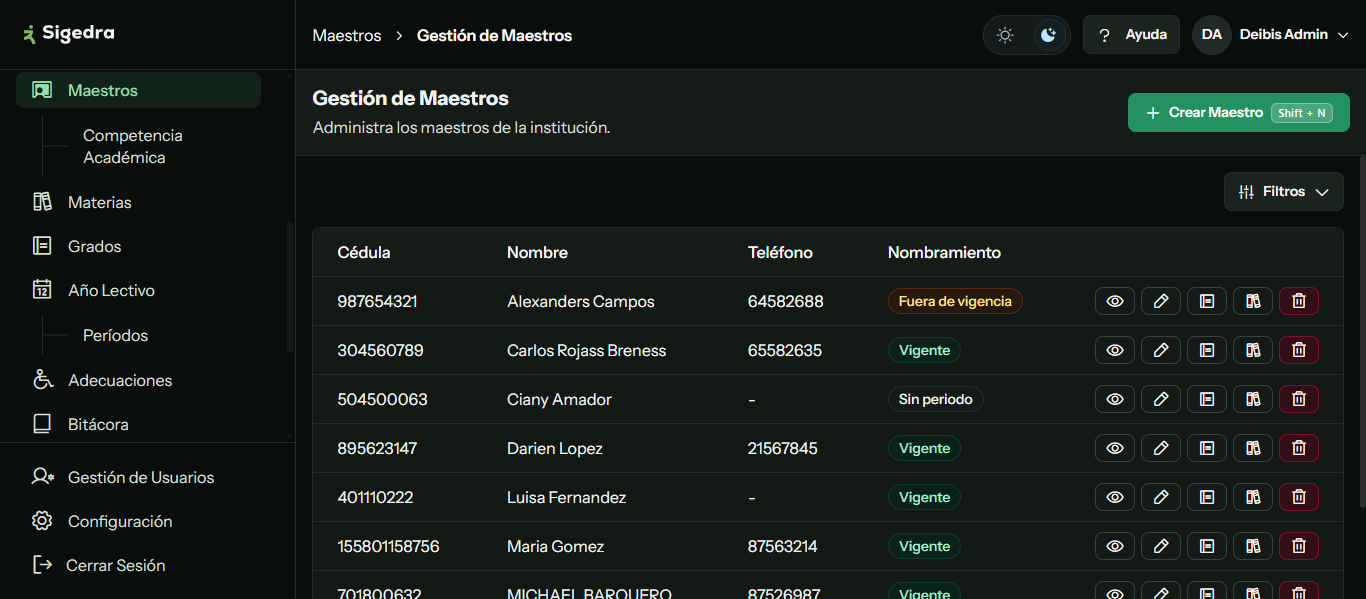View details of Darien Lopez
The height and width of the screenshot is (599, 1366).
(x=1115, y=448)
